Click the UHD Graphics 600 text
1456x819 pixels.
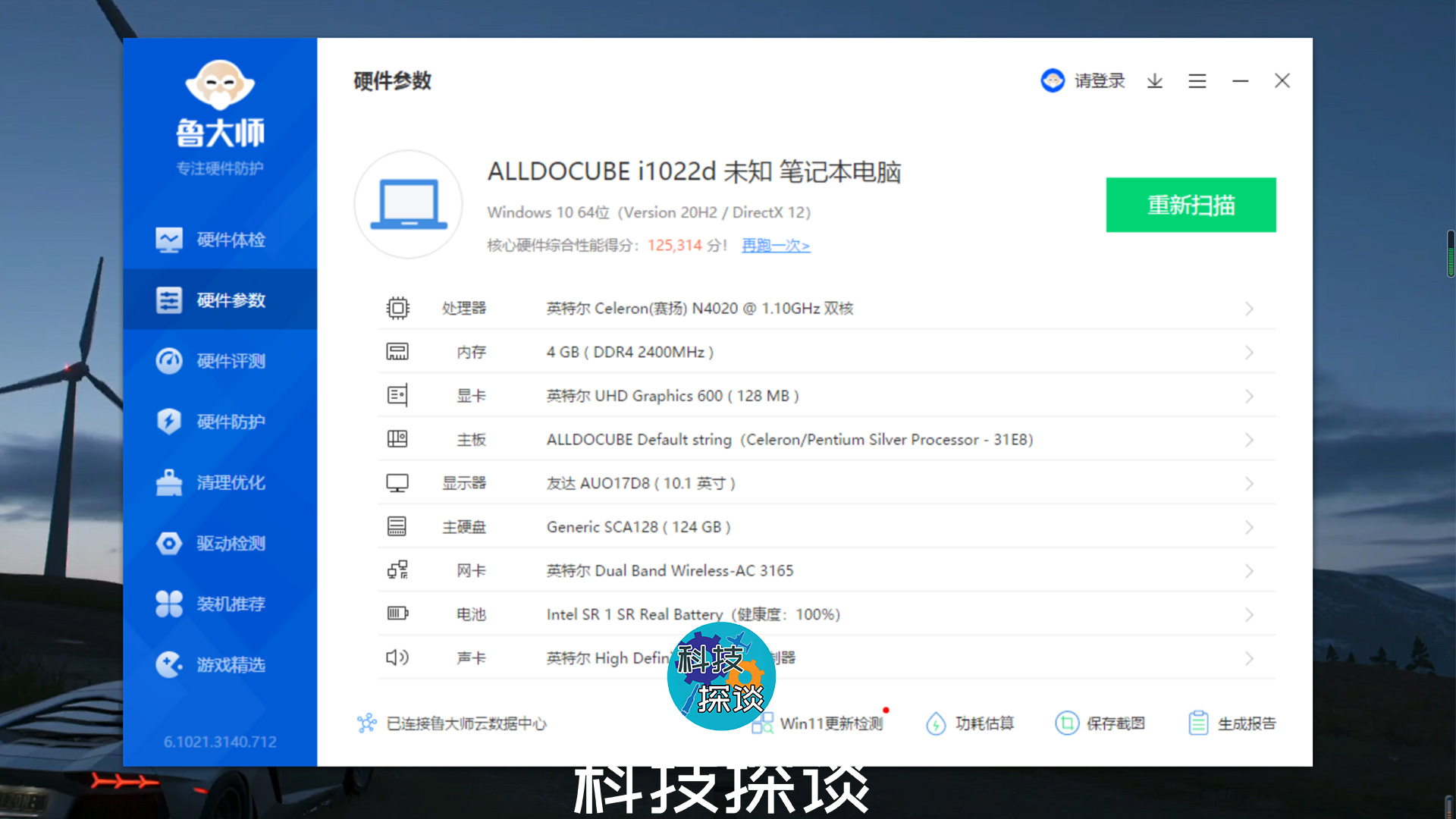(673, 396)
